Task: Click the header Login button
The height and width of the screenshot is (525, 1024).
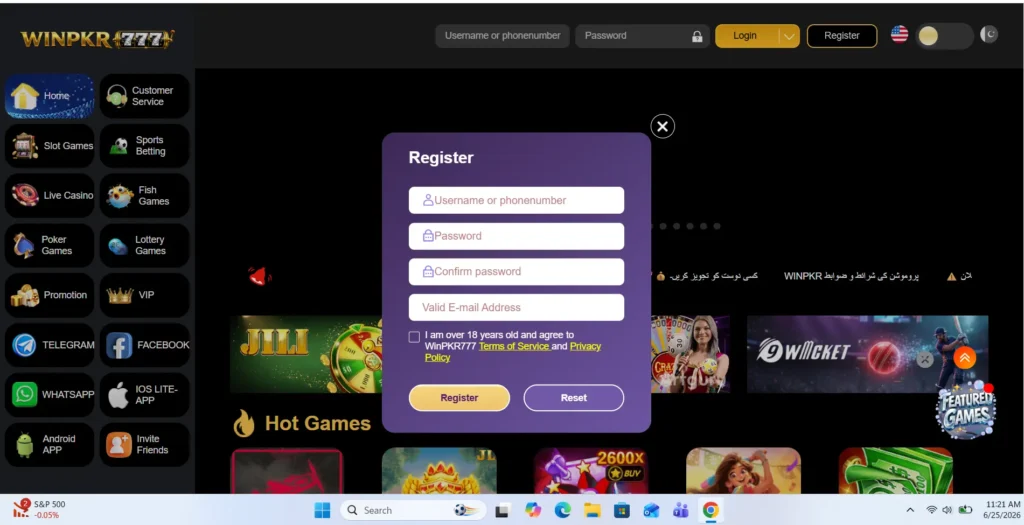Action: [746, 36]
